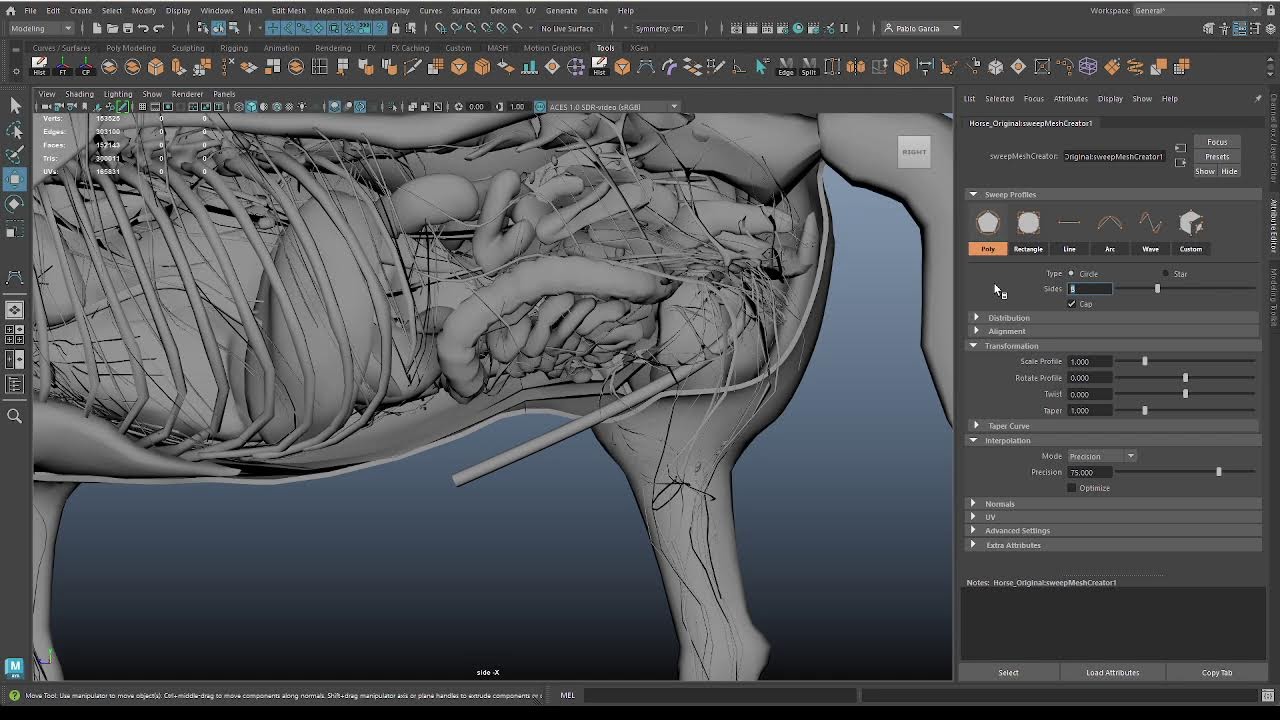Screen dimensions: 1280x720
Task: Expand the Alignment section
Action: (x=1112, y=331)
